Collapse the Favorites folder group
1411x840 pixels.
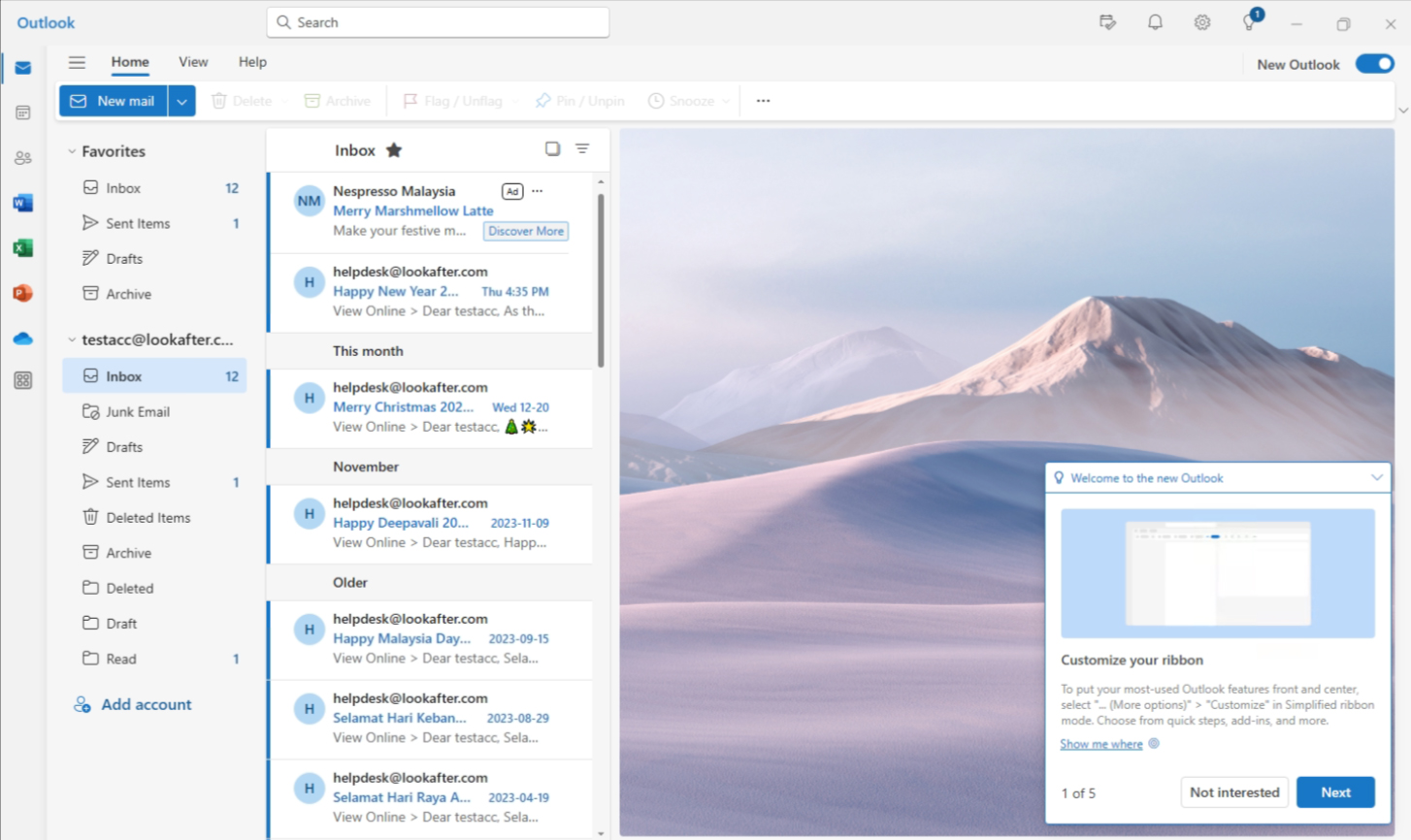(72, 151)
